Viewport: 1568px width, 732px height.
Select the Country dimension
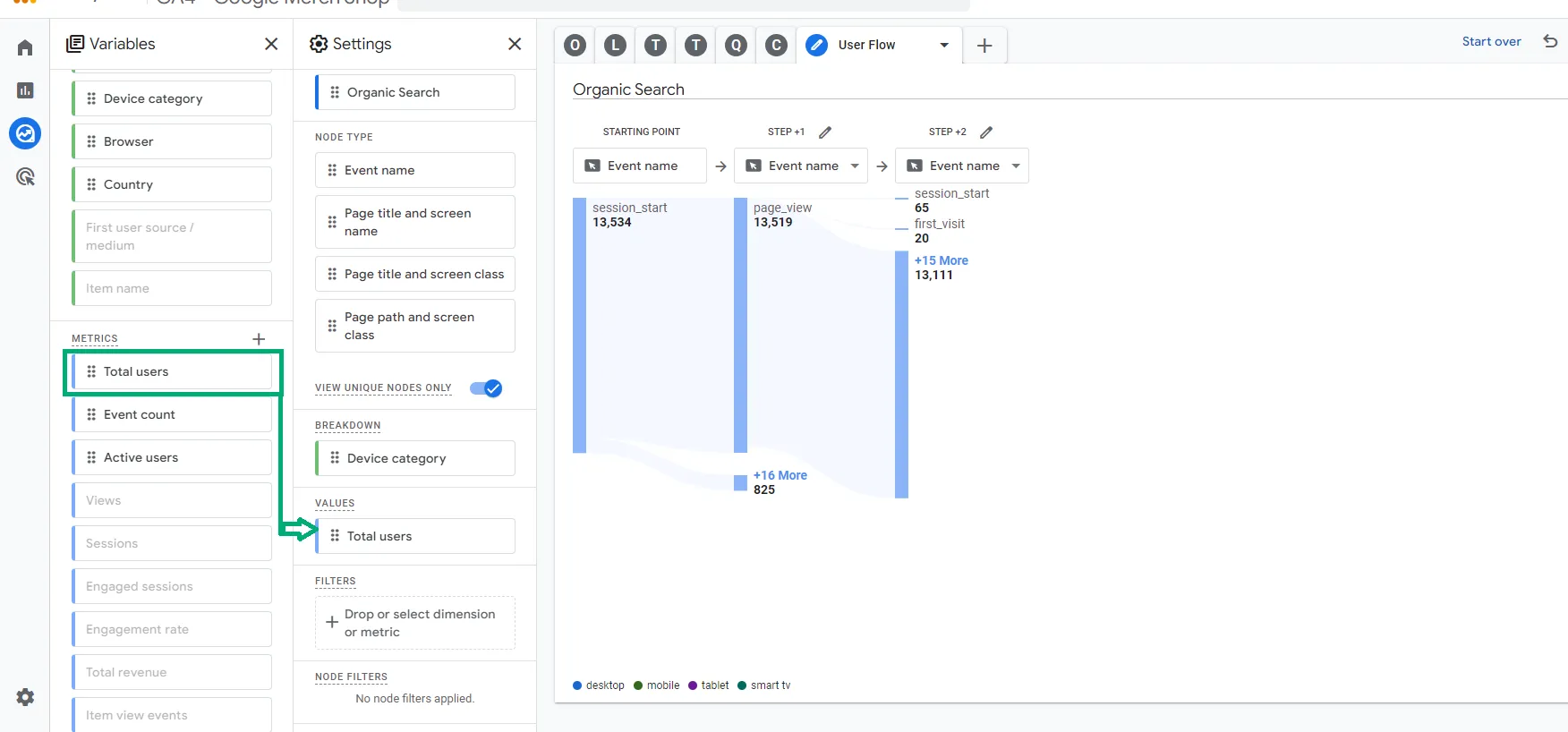(172, 184)
